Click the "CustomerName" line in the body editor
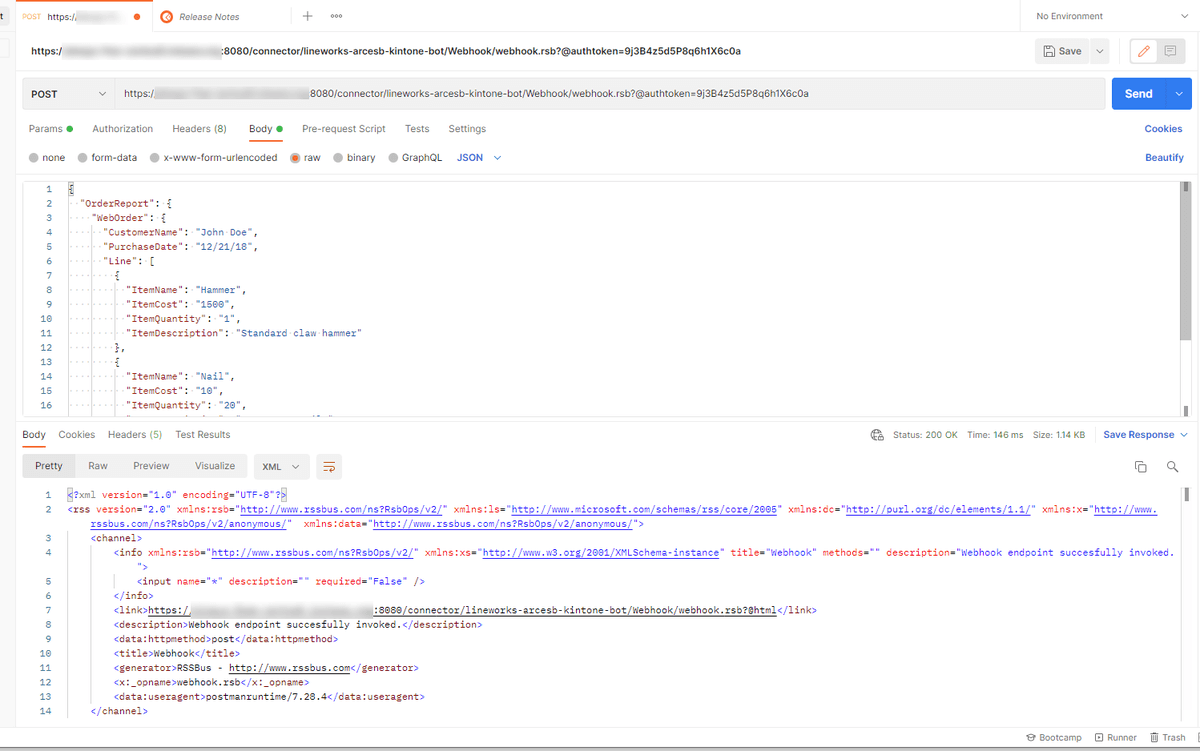This screenshot has width=1200, height=751. coord(180,232)
